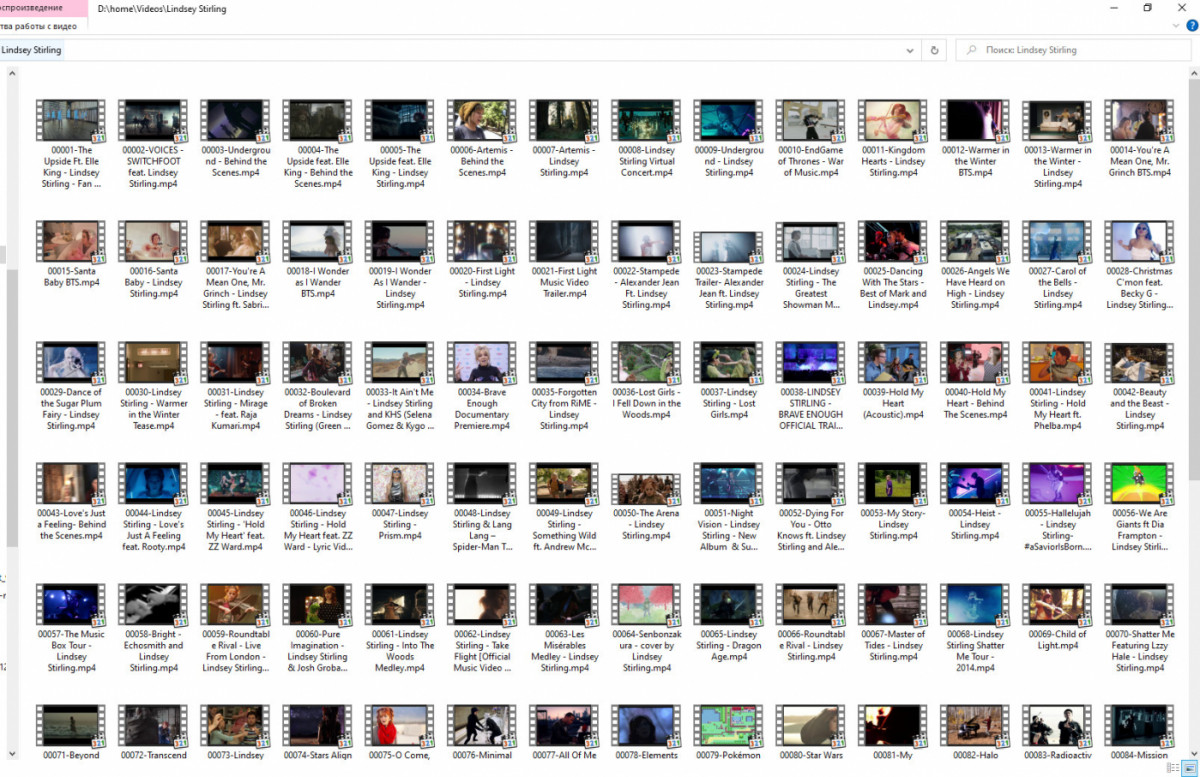Open the Средства работы с видео tab
1200x777 pixels.
pos(38,26)
